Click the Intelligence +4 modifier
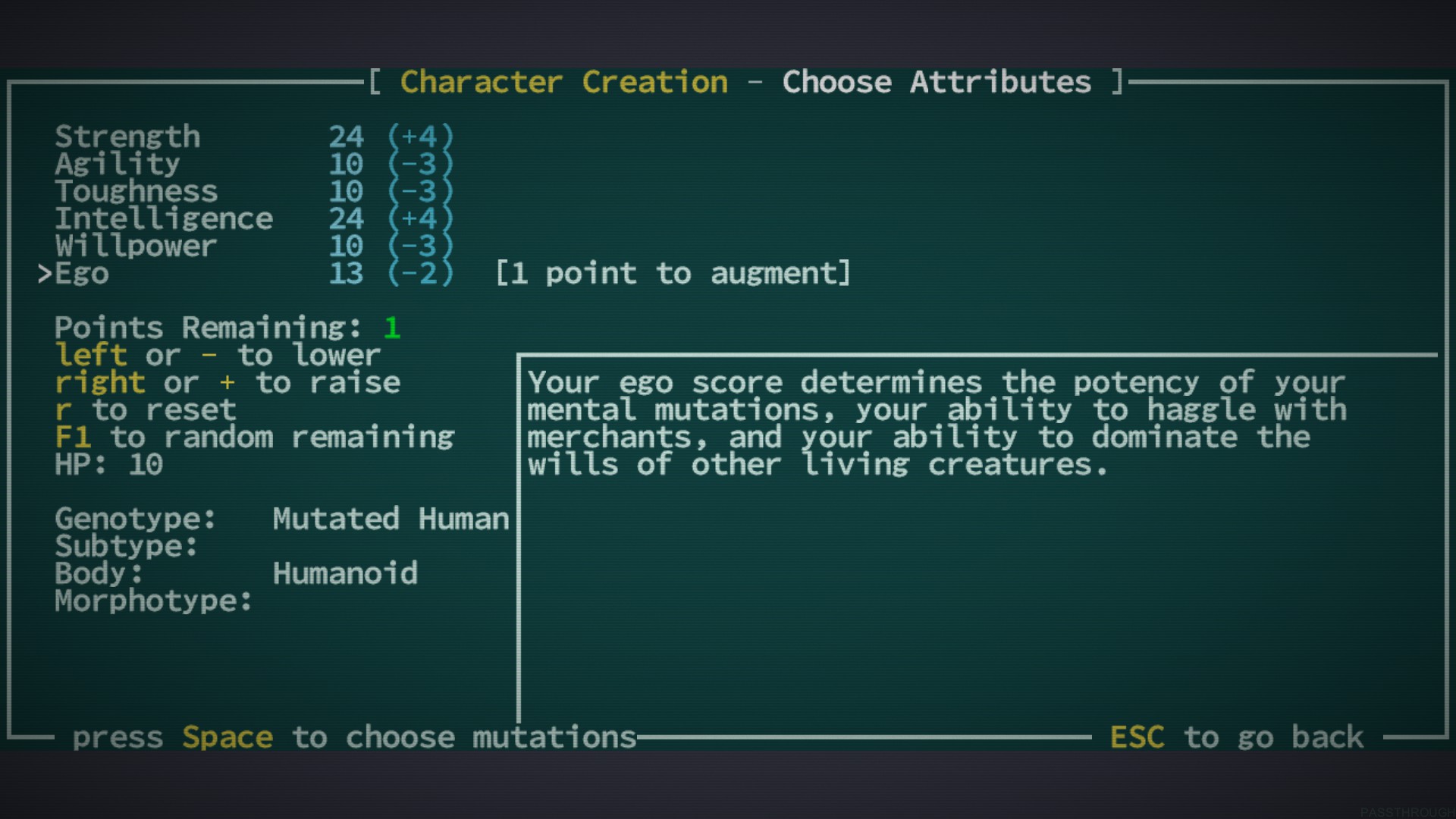Screen dimensions: 1456x819 pos(420,219)
